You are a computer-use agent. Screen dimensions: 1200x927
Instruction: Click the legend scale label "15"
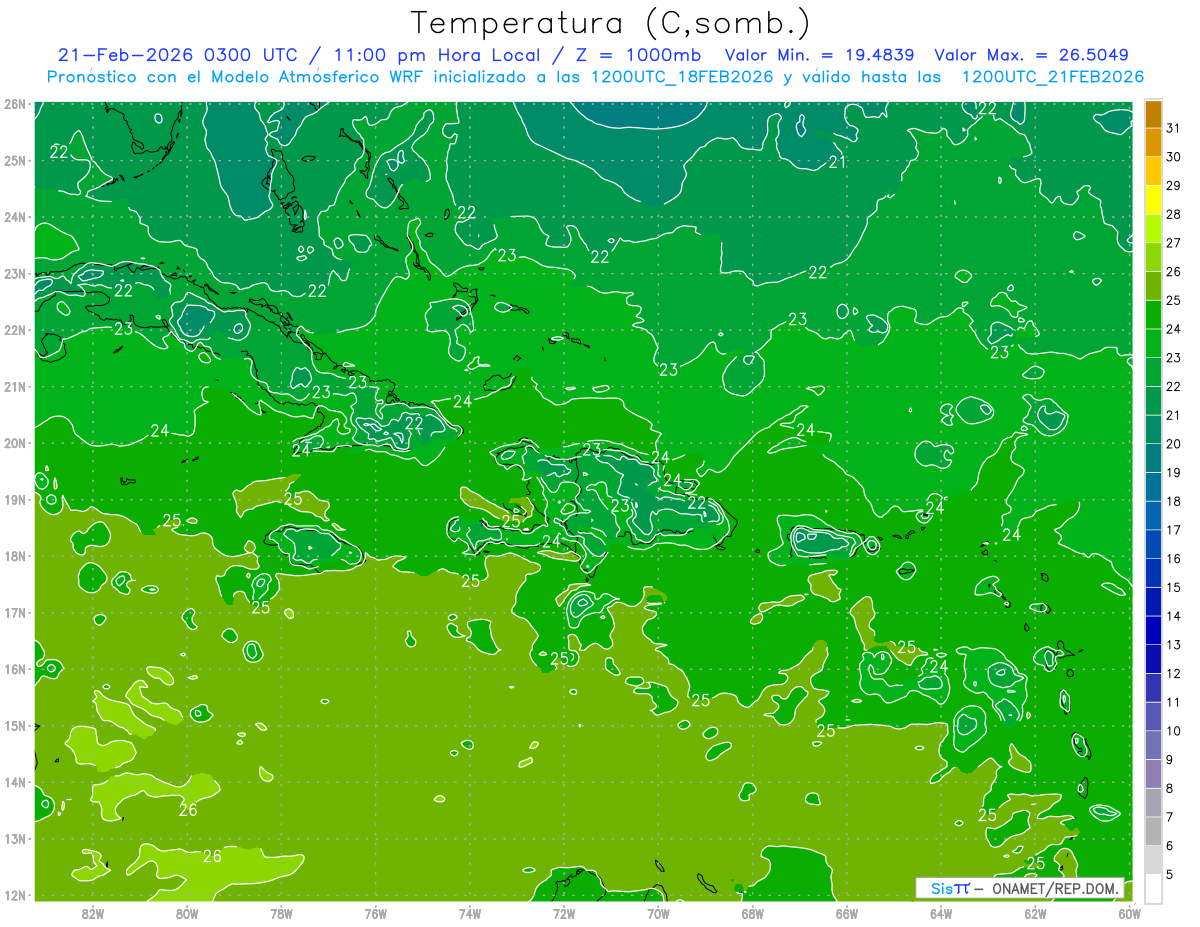pyautogui.click(x=1173, y=588)
